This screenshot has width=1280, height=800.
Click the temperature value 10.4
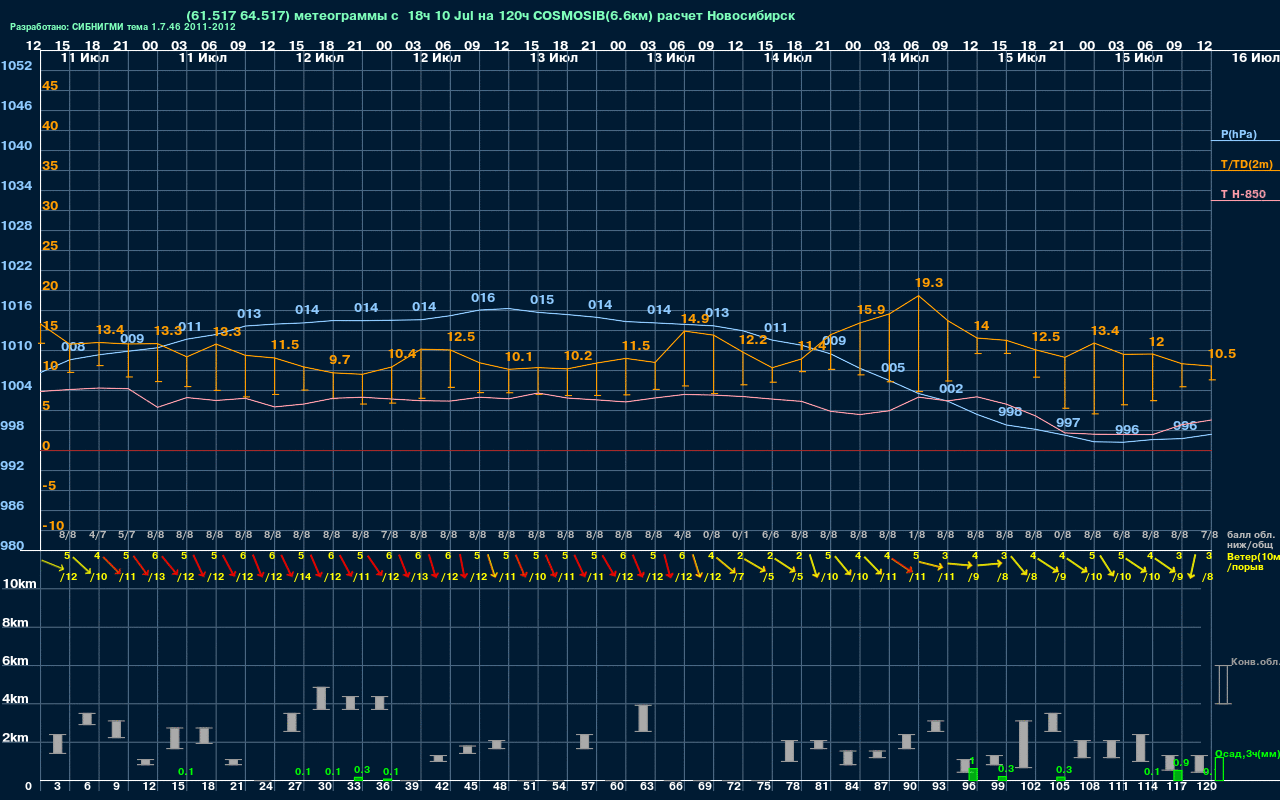point(402,354)
